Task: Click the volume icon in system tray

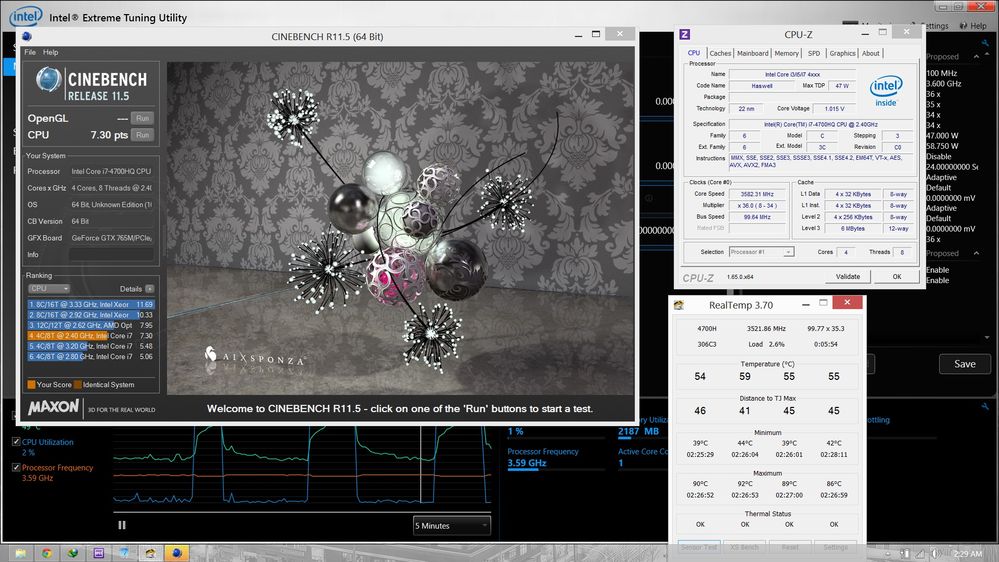Action: pos(935,554)
